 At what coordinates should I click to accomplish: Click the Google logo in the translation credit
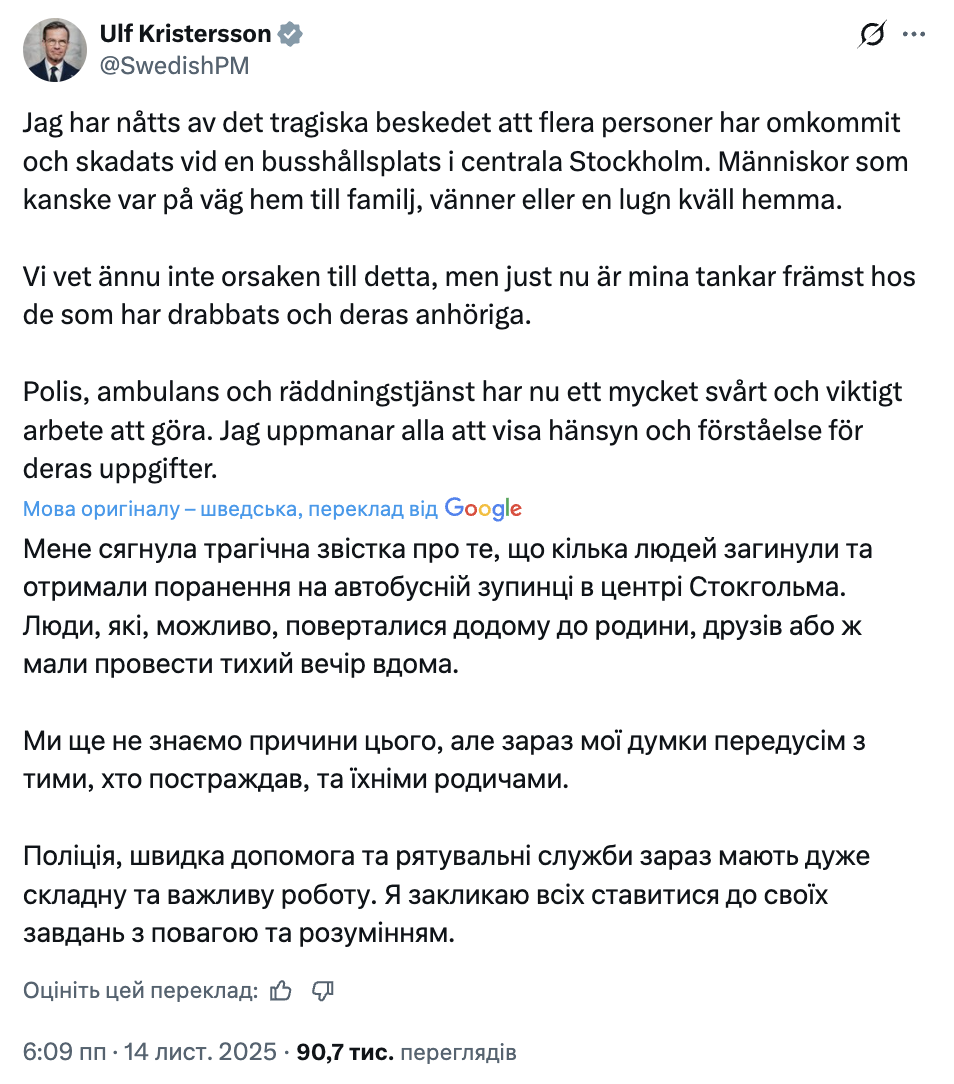483,508
